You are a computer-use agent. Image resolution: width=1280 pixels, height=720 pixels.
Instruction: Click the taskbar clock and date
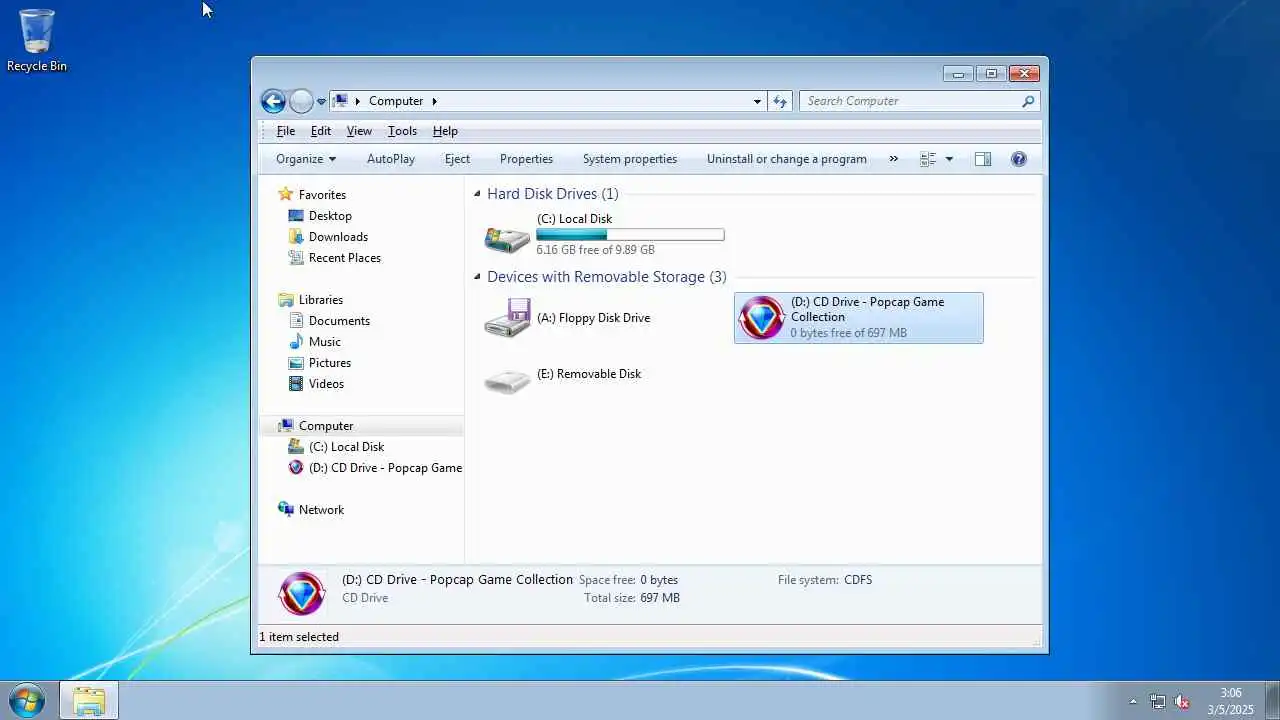(1230, 701)
